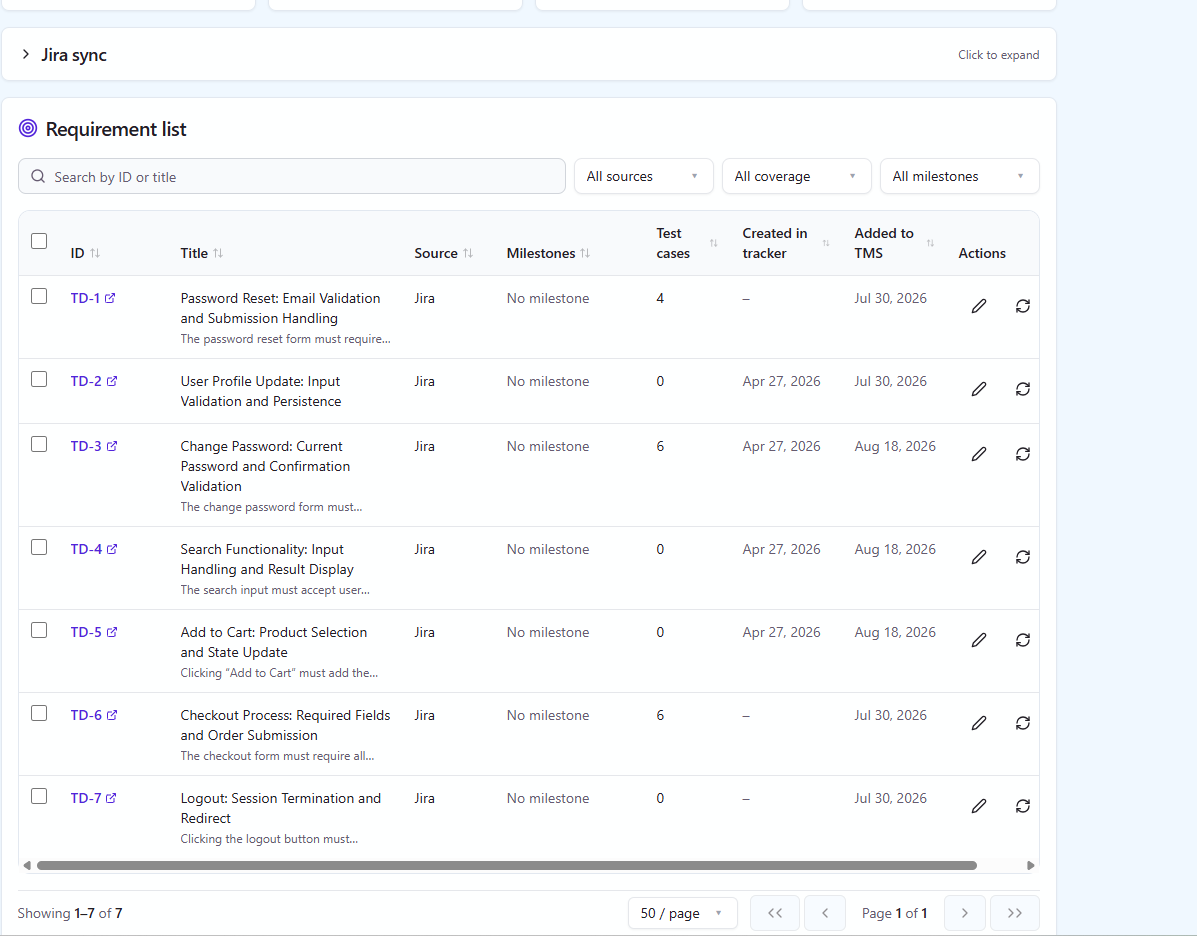Sort table by Source column arrows
Image resolution: width=1197 pixels, height=936 pixels.
468,253
